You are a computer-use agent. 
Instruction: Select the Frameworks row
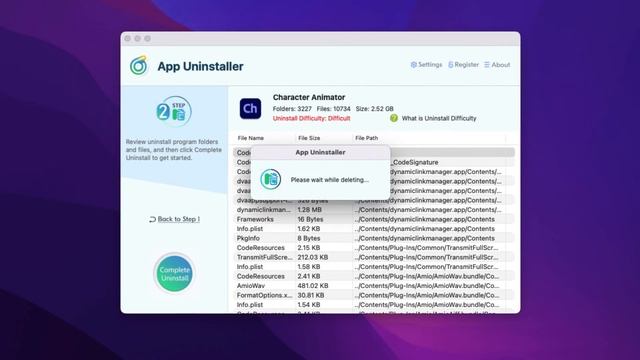(373, 219)
